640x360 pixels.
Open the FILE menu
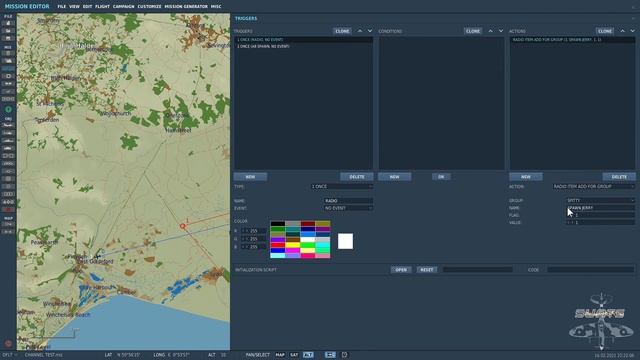(62, 7)
